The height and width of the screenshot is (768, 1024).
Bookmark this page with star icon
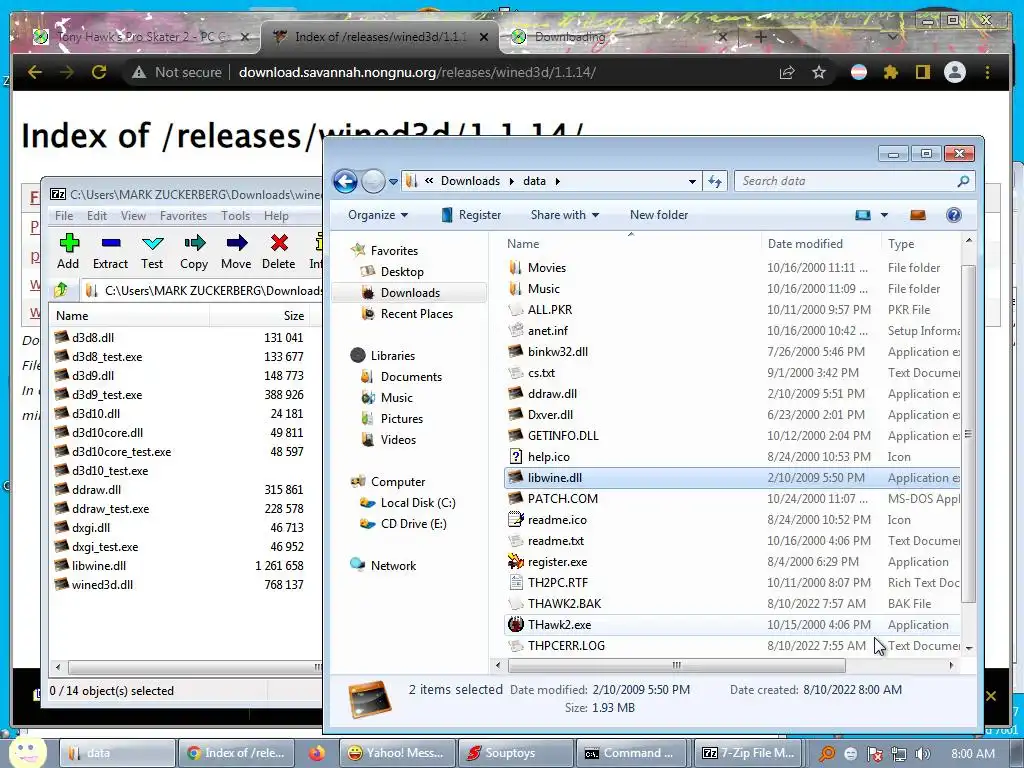[x=819, y=72]
